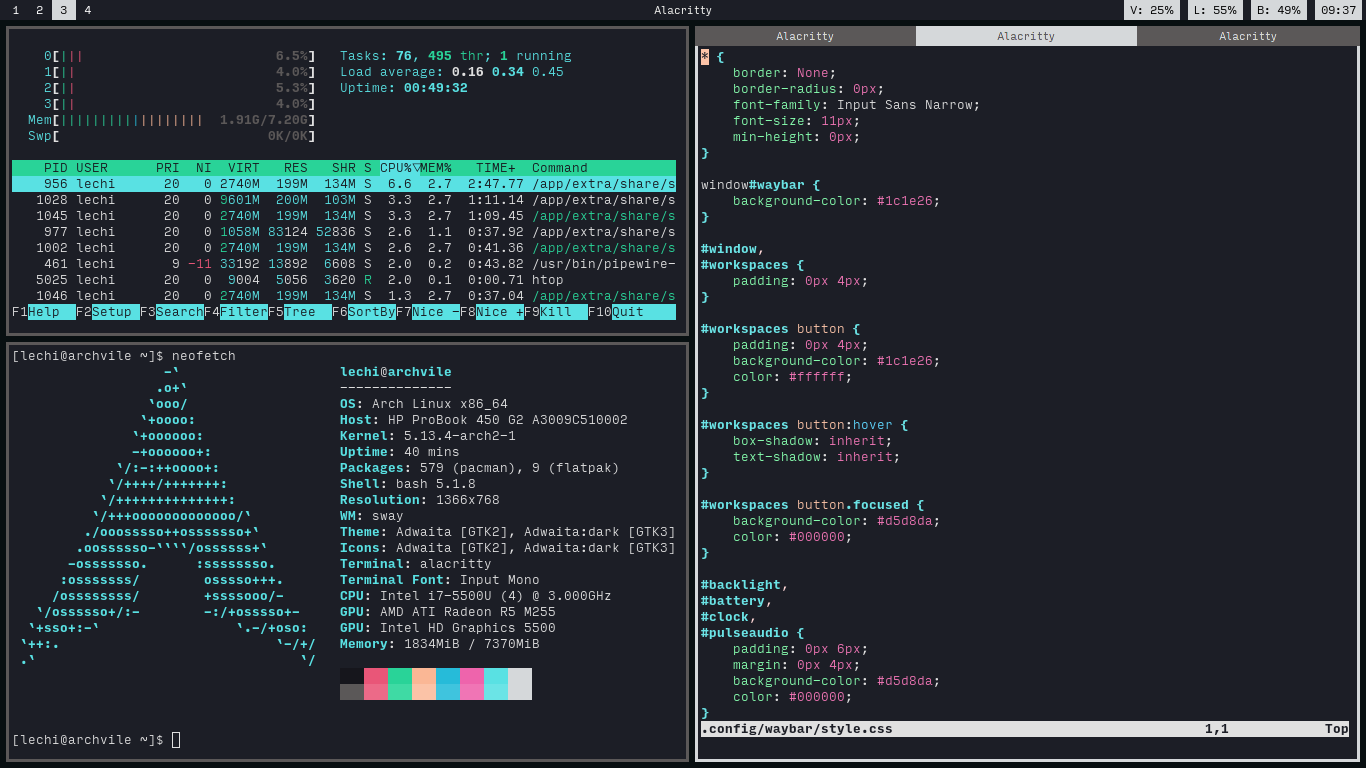Click the focused workspace 3 button

(63, 10)
